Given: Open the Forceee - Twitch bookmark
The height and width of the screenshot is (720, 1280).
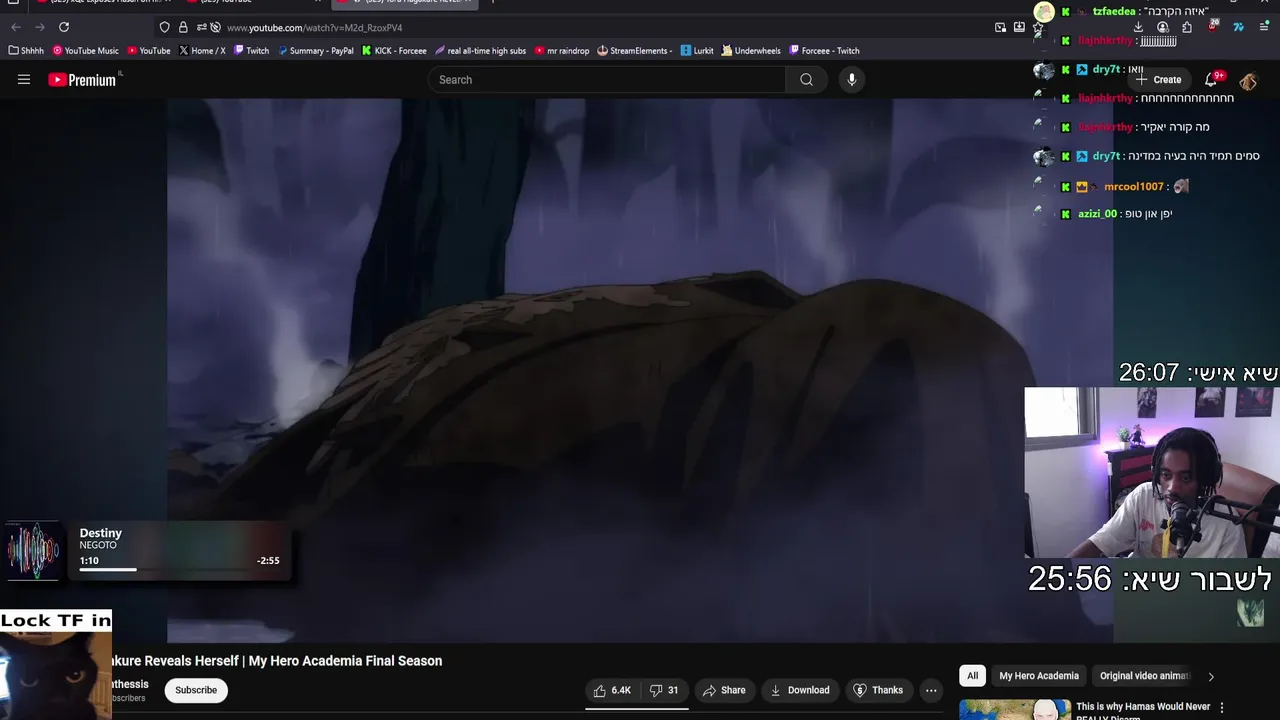Looking at the screenshot, I should (x=824, y=51).
